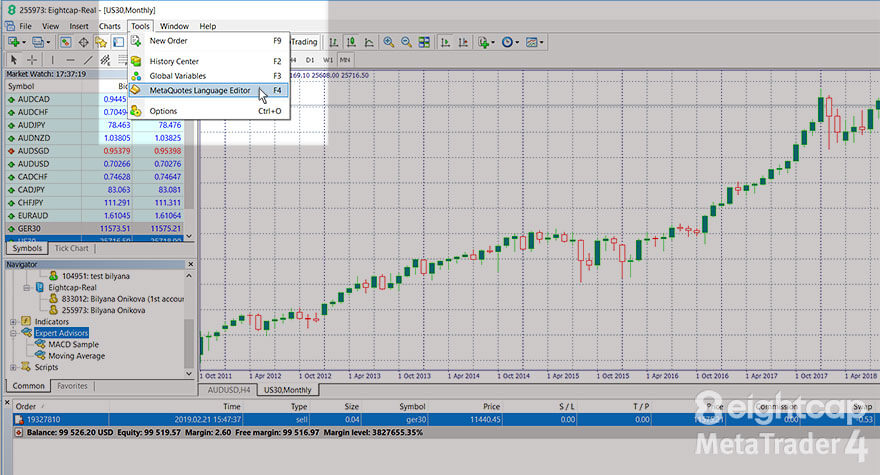The width and height of the screenshot is (880, 475).
Task: Select account 104951: test bilyana
Action: pyautogui.click(x=95, y=276)
